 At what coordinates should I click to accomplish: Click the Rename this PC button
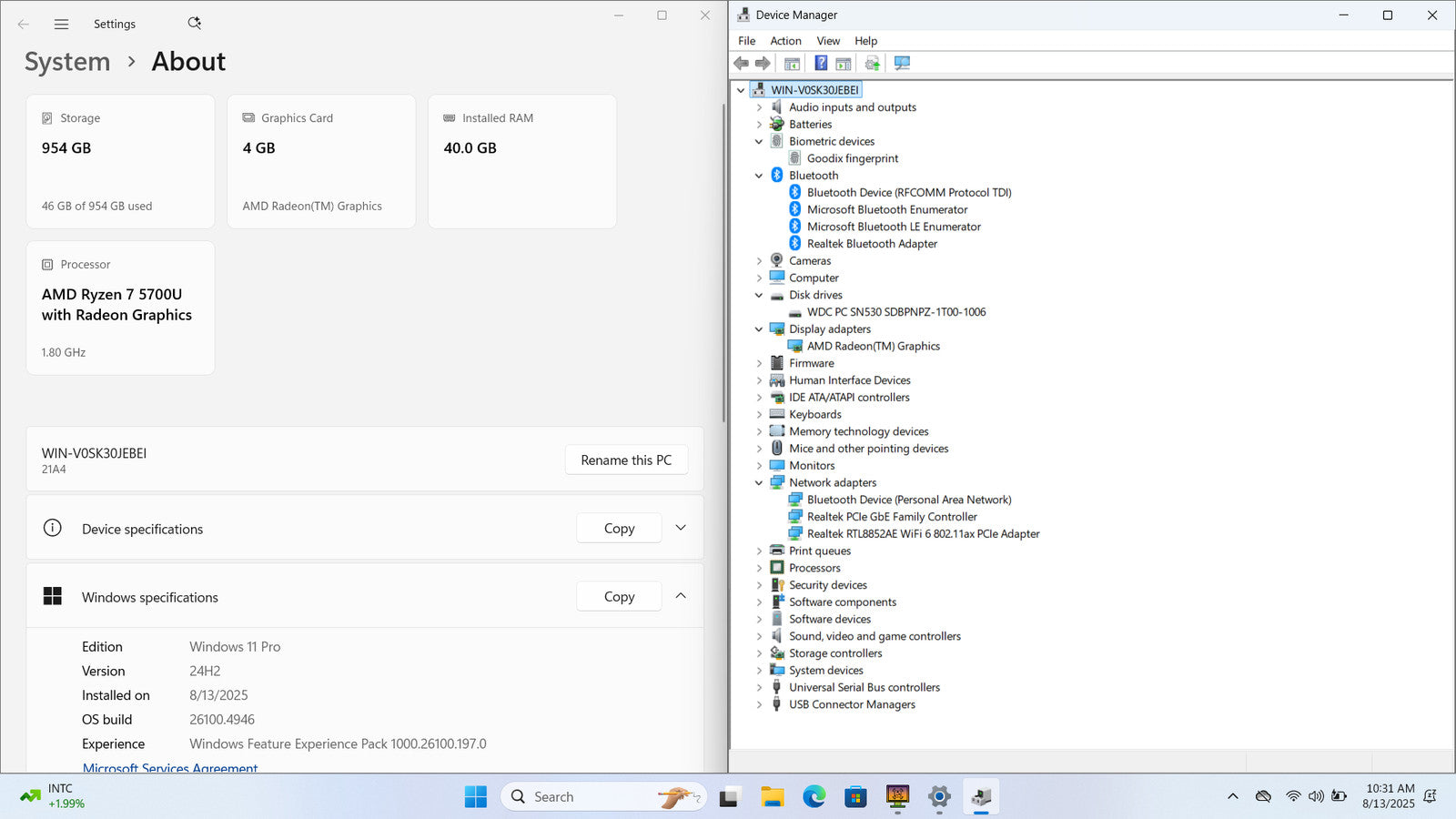pos(626,460)
